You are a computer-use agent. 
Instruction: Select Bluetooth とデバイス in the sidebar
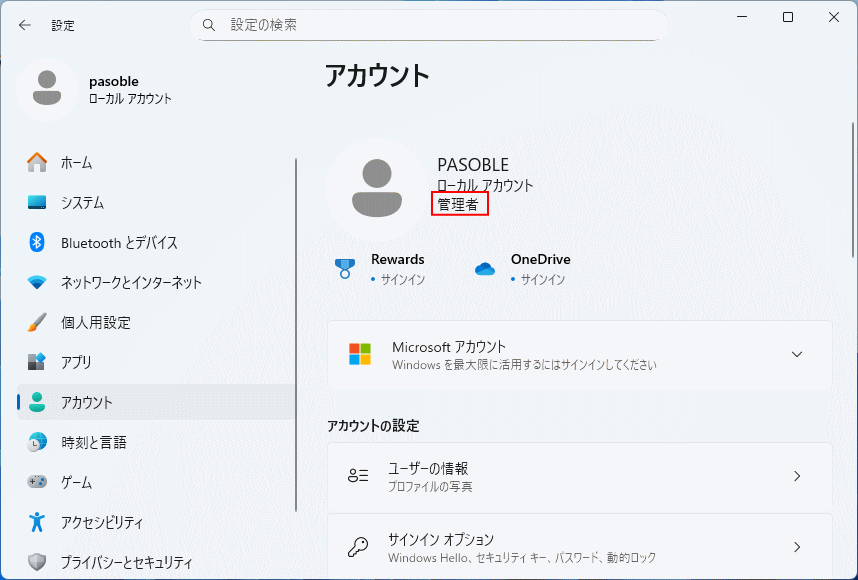click(120, 242)
